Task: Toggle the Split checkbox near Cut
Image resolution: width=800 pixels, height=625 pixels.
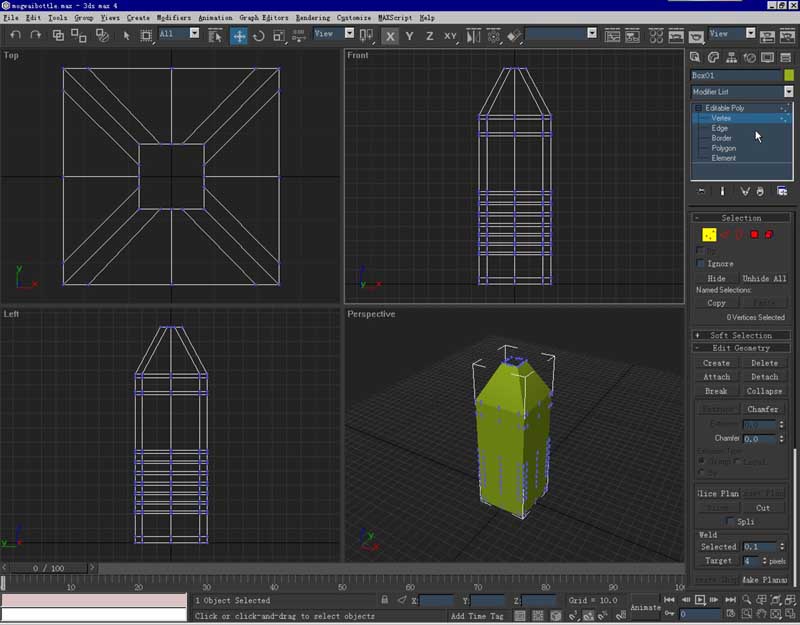Action: (x=730, y=521)
